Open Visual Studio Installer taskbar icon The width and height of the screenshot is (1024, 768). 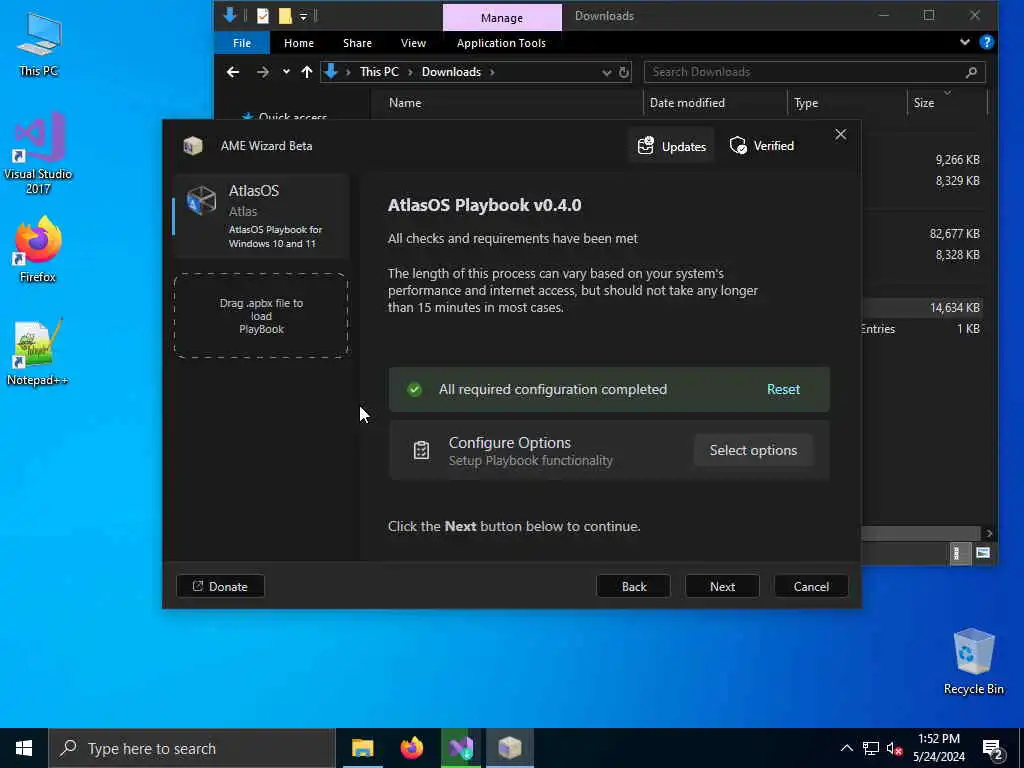click(461, 748)
